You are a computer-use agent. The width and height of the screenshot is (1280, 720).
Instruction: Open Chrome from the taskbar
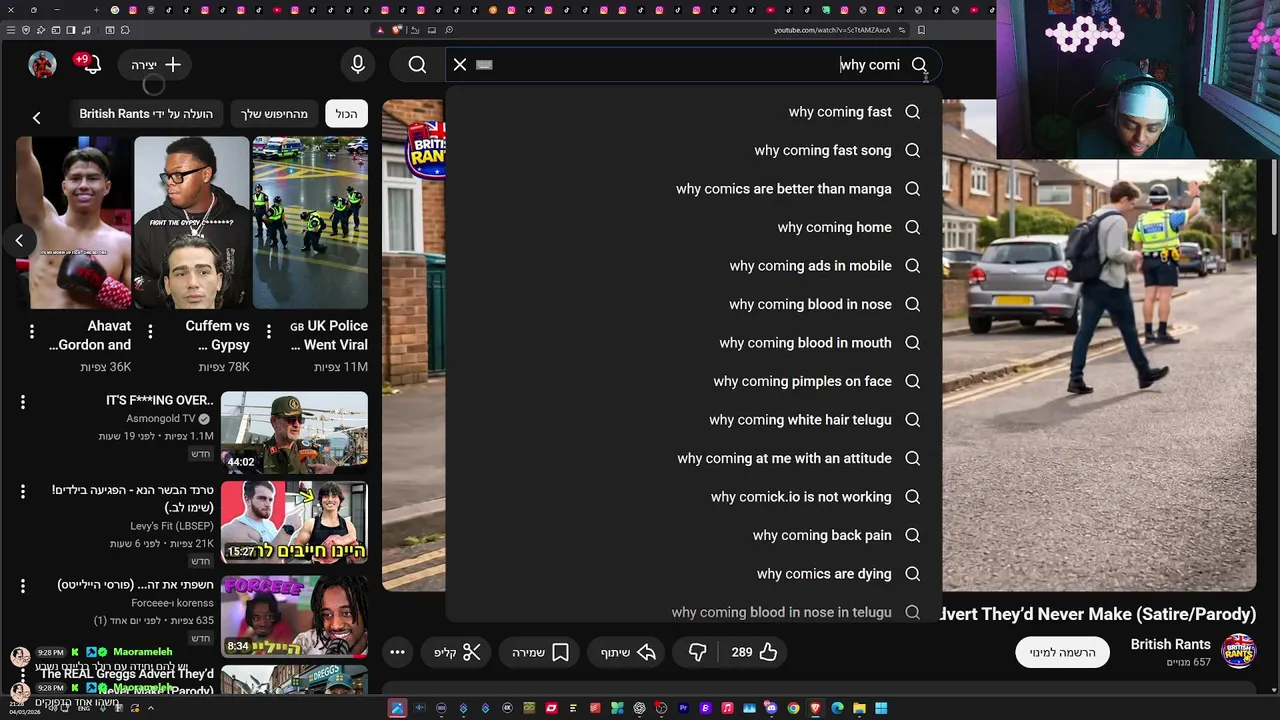(793, 708)
